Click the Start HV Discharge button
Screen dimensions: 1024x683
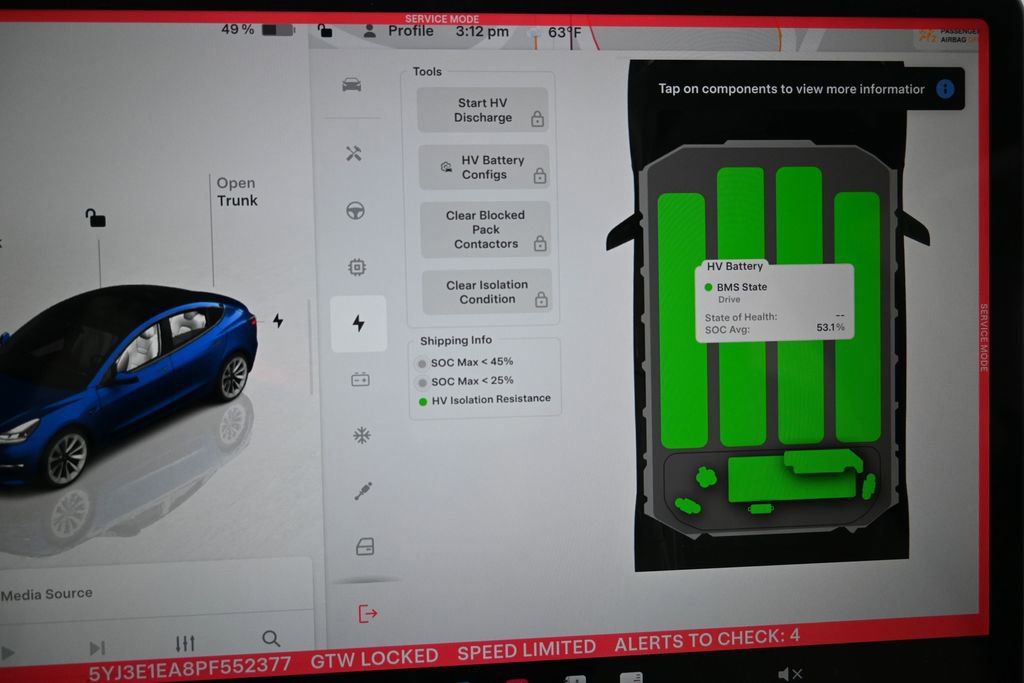(x=483, y=110)
